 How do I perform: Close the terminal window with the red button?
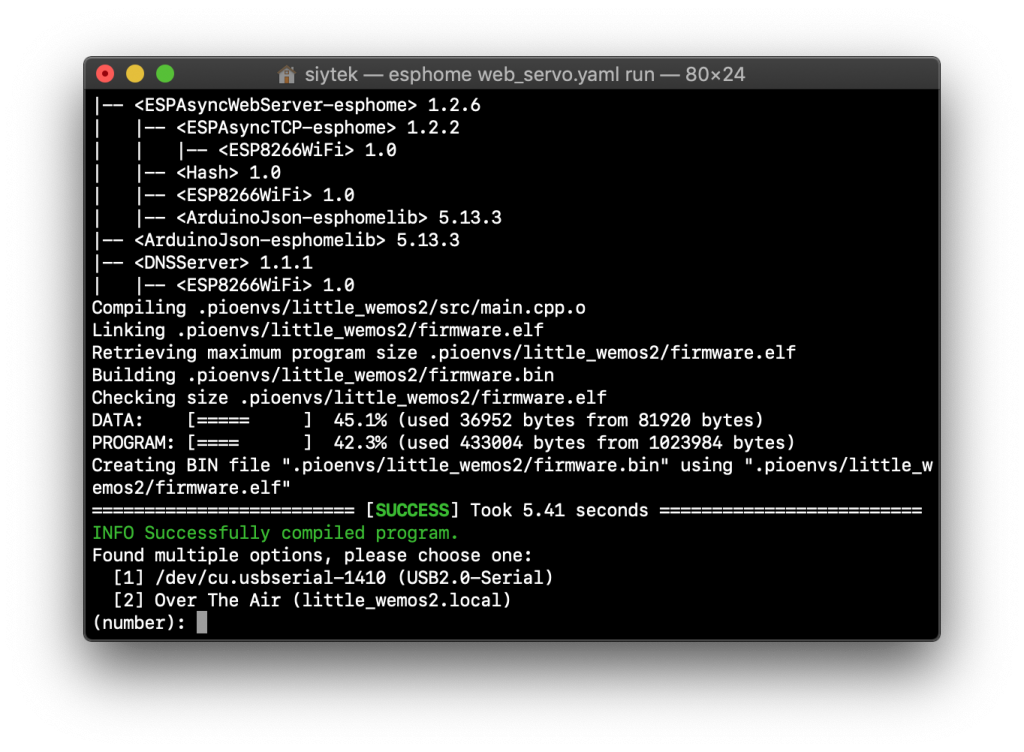point(105,74)
